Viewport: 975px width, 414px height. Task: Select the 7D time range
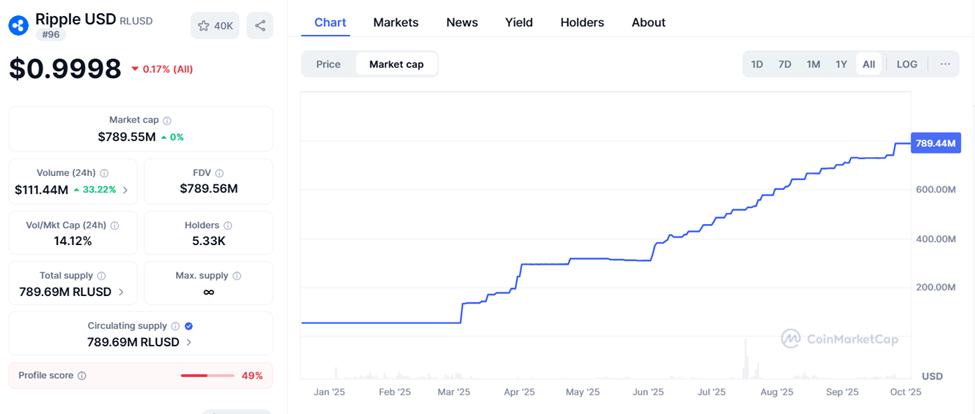[x=785, y=64]
